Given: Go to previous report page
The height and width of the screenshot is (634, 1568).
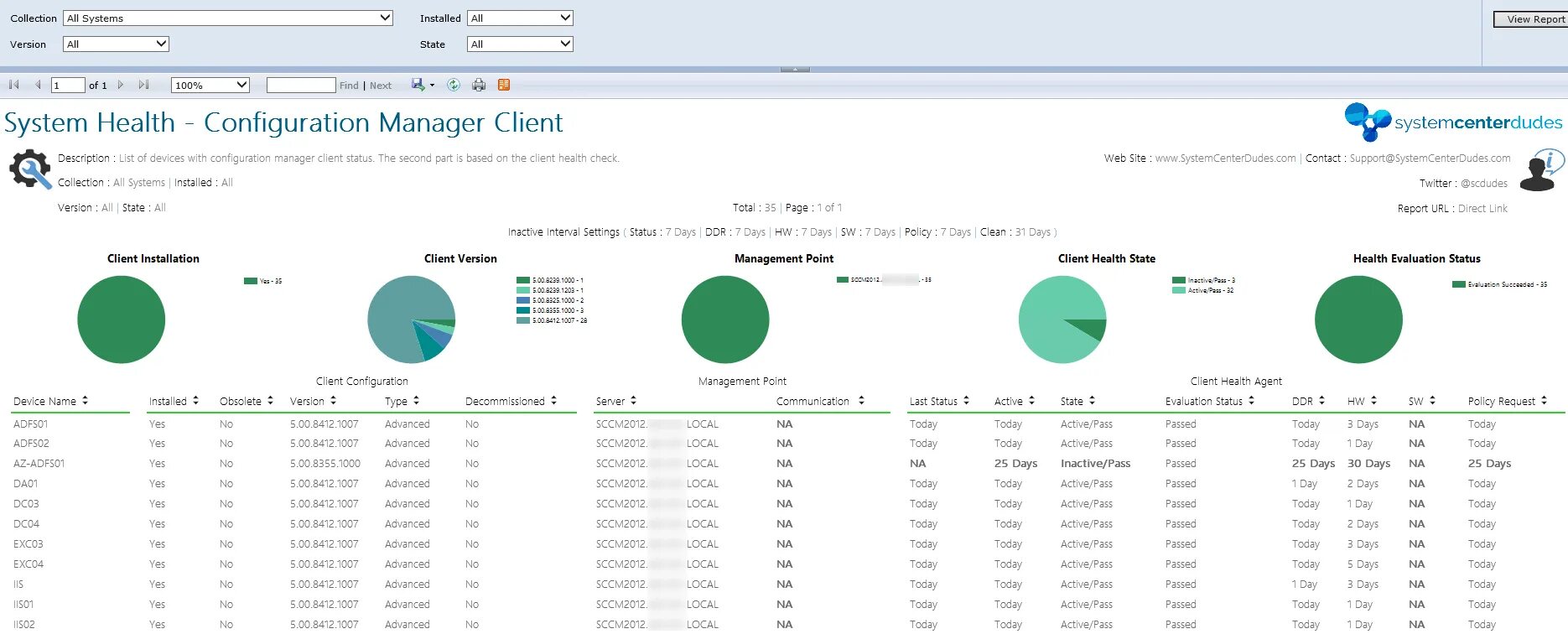Looking at the screenshot, I should pos(38,85).
